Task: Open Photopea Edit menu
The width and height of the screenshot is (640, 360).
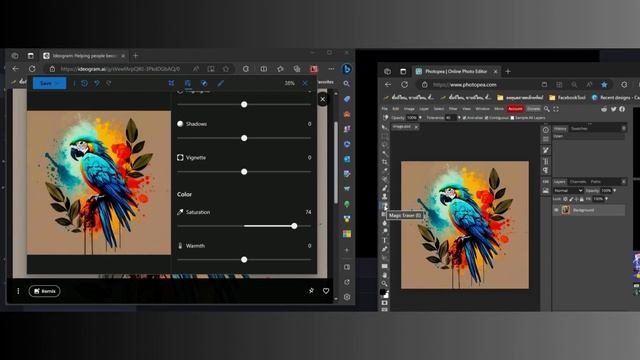Action: point(396,109)
